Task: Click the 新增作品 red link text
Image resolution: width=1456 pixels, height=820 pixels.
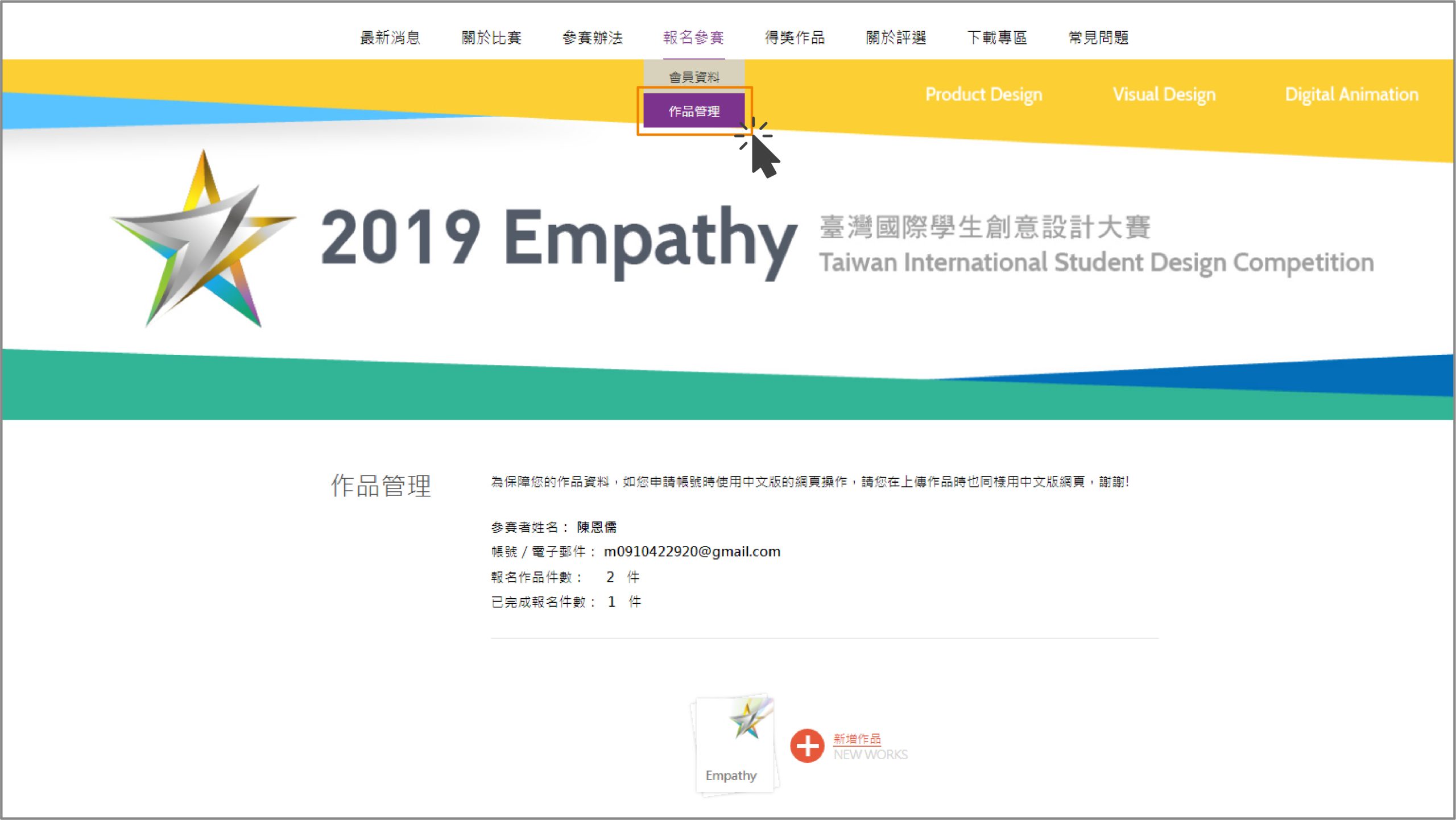Action: pyautogui.click(x=857, y=739)
